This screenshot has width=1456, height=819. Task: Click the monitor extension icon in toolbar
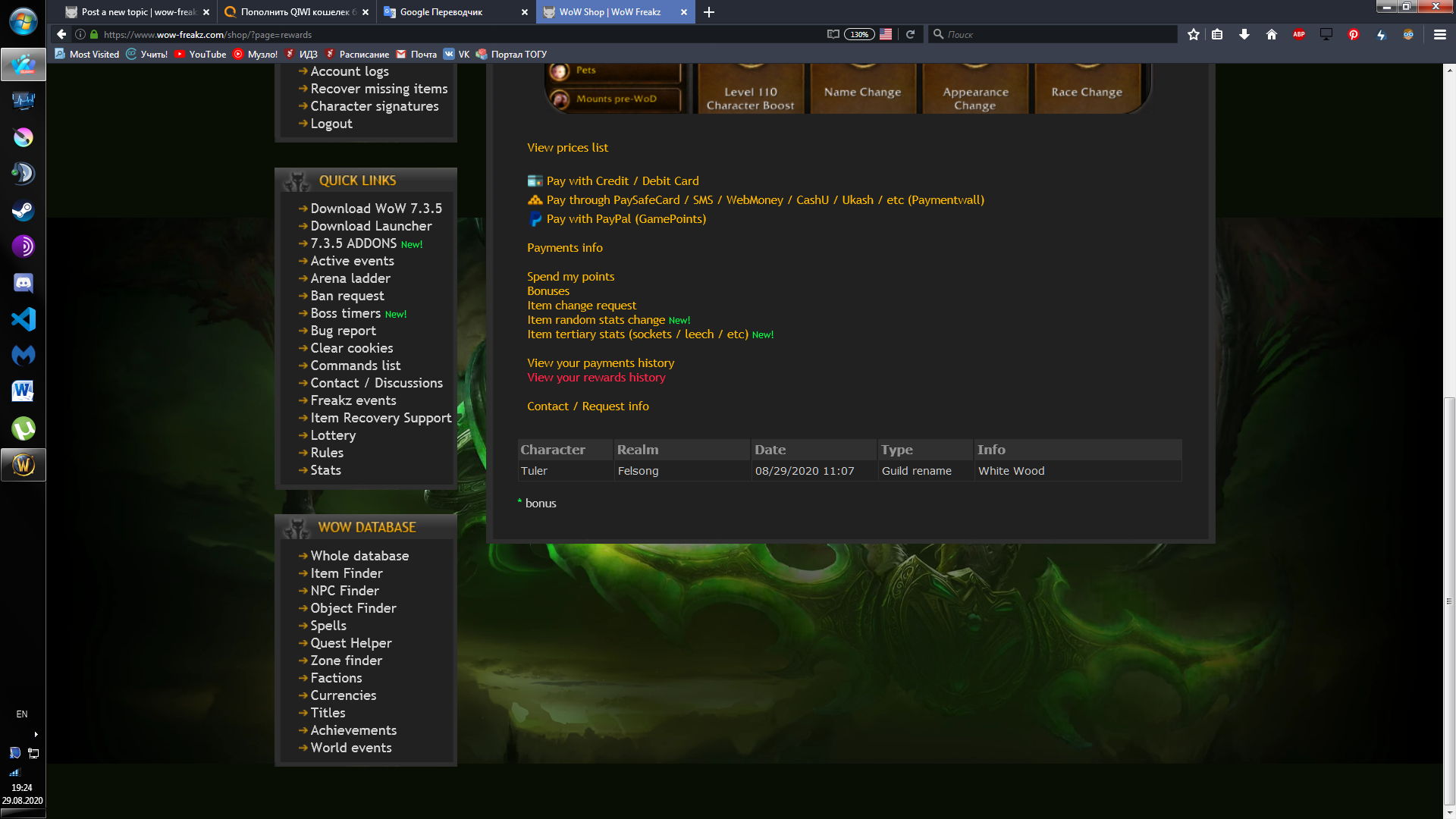[1326, 34]
